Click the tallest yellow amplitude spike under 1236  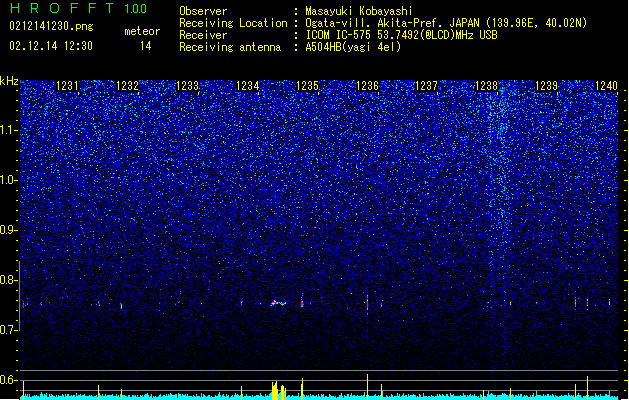pyautogui.click(x=367, y=387)
